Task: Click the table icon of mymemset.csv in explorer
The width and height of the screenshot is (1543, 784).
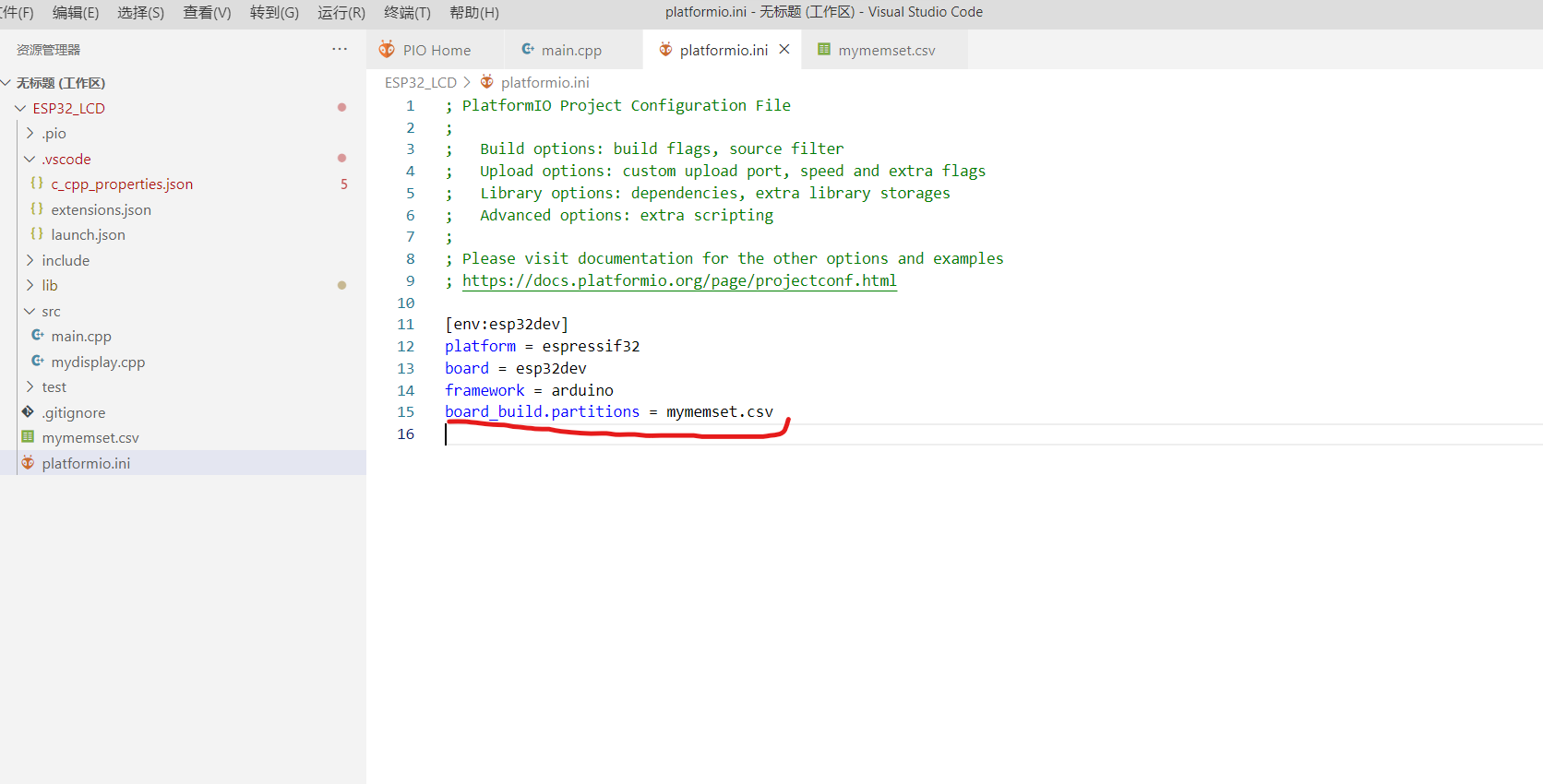Action: 28,437
